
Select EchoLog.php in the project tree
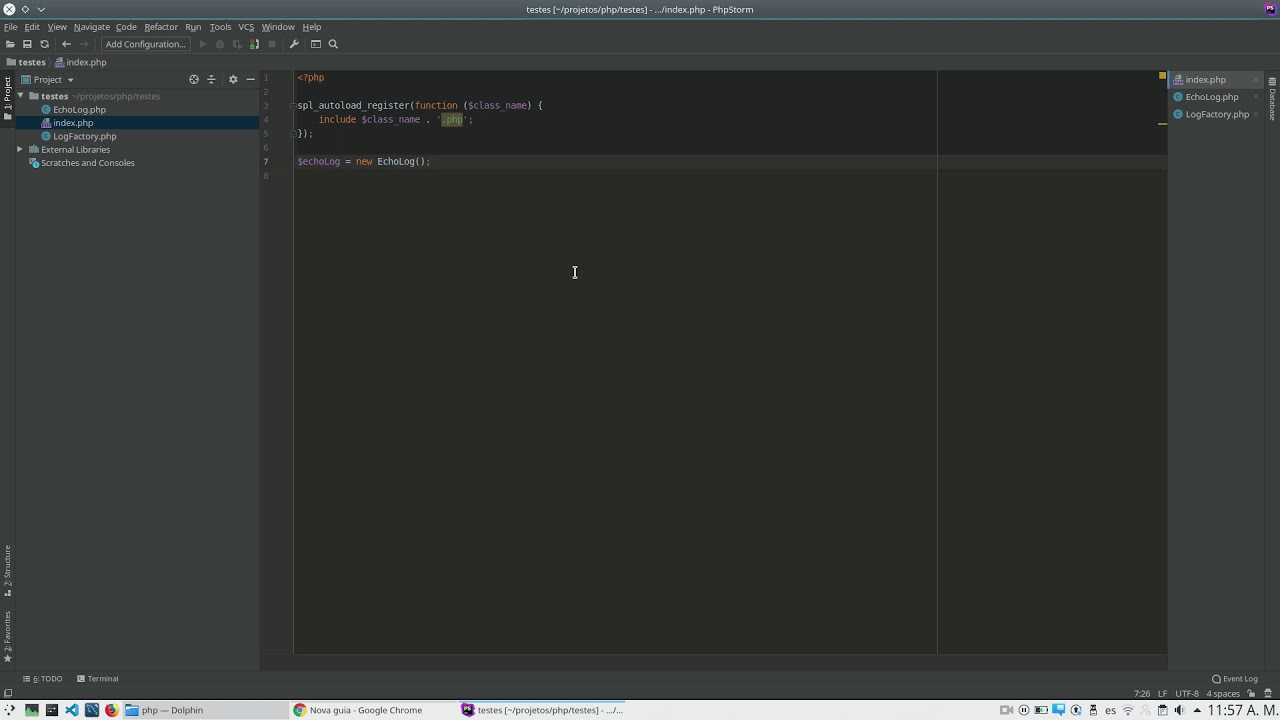point(79,110)
